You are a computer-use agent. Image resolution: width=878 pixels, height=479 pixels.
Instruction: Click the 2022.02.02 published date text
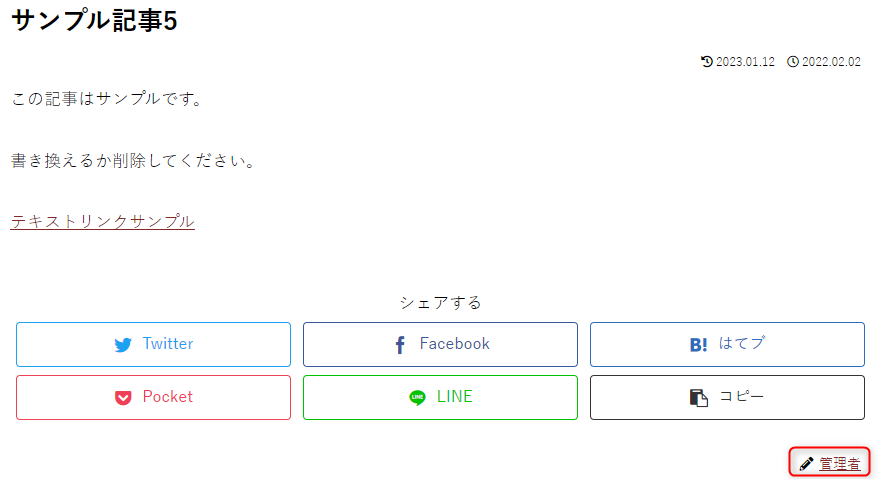(x=831, y=62)
